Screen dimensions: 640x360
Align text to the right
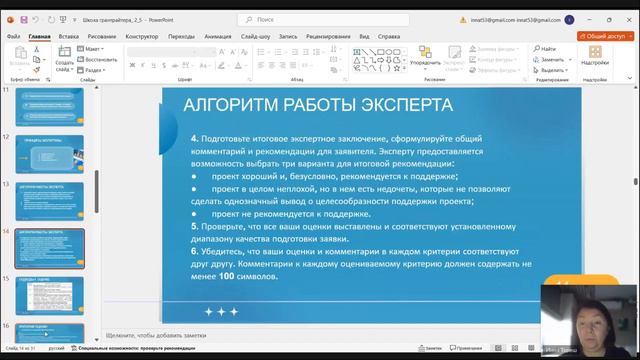tap(282, 65)
